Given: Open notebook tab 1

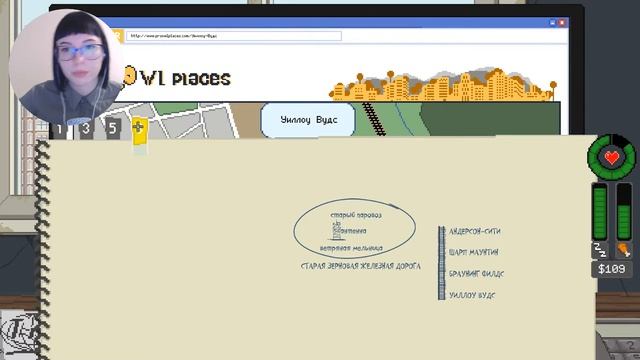Looking at the screenshot, I should [x=60, y=130].
